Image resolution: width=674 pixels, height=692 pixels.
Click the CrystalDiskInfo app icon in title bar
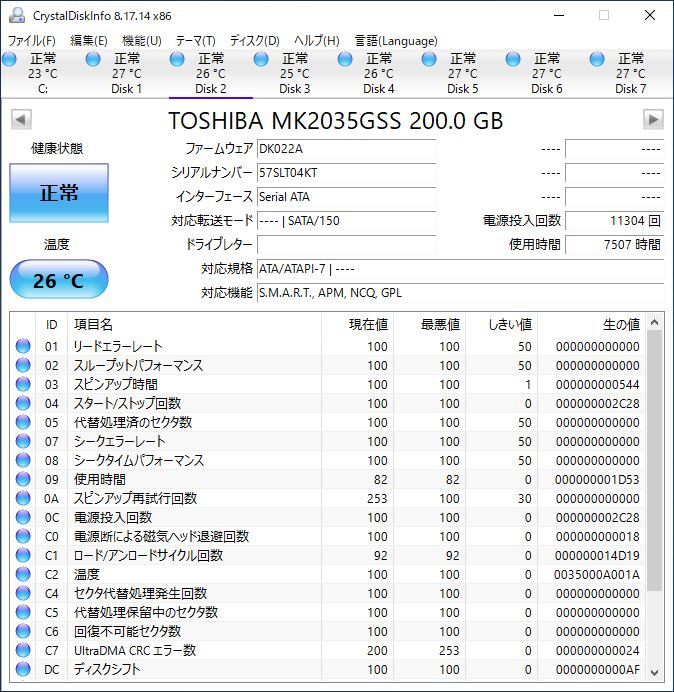pos(17,15)
